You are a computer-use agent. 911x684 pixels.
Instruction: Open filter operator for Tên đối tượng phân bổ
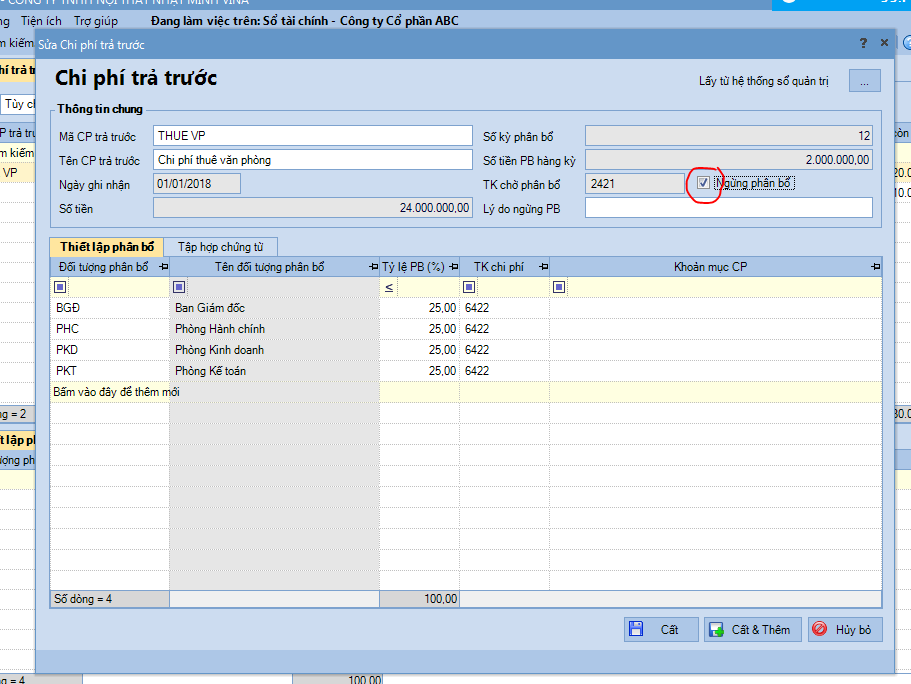(x=180, y=287)
